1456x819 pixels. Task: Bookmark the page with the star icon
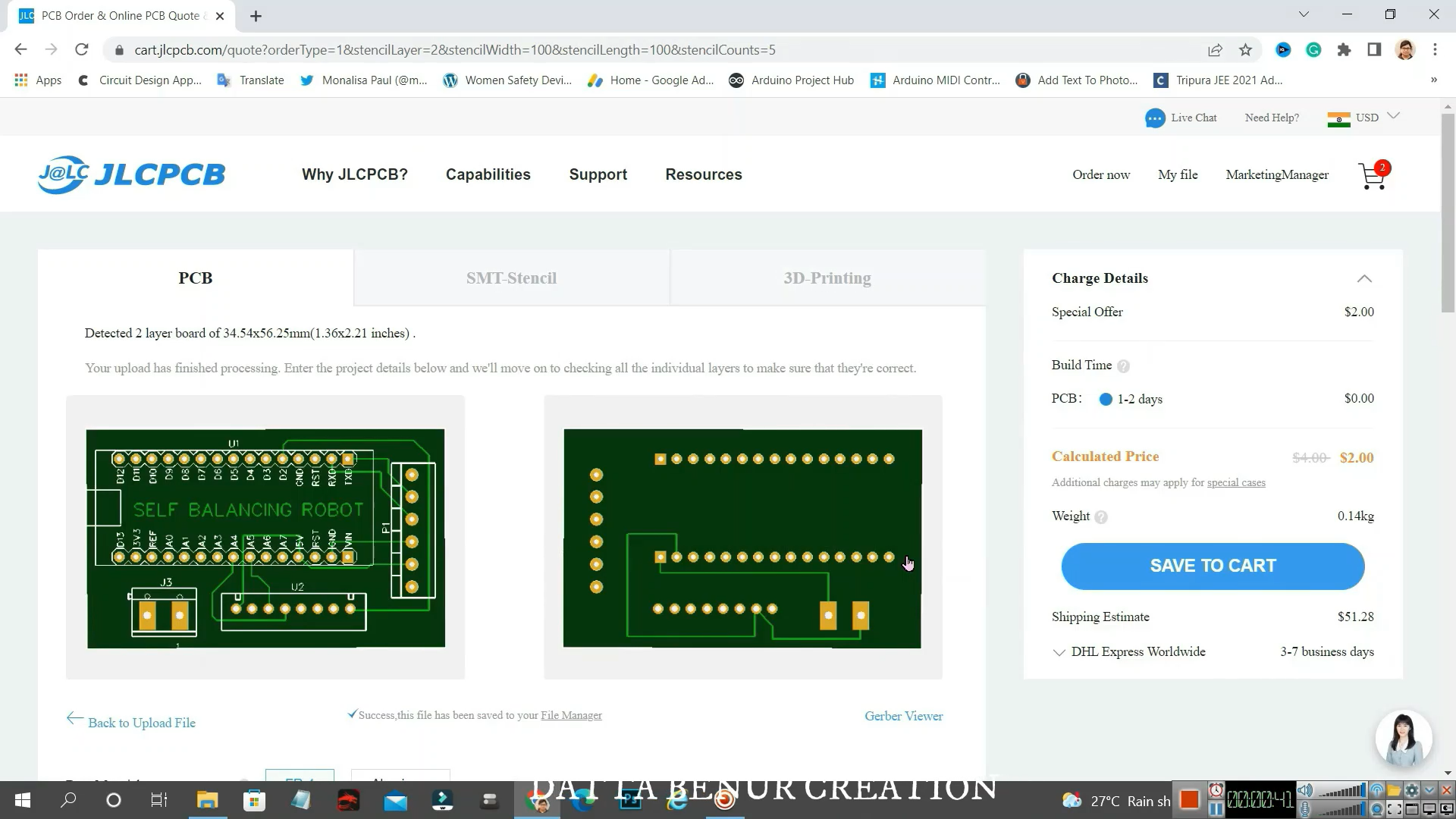[x=1245, y=49]
